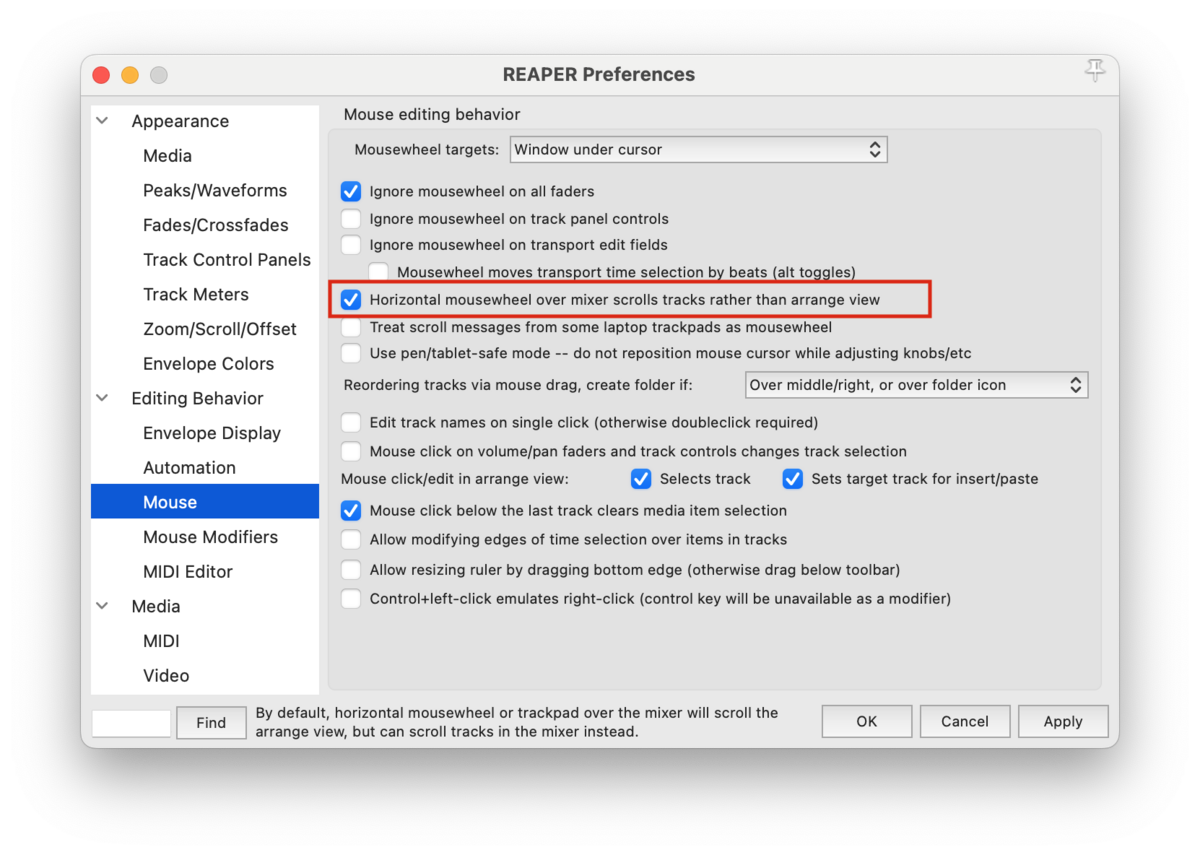Open the MIDI Editor preferences page
1200x855 pixels.
pos(188,572)
